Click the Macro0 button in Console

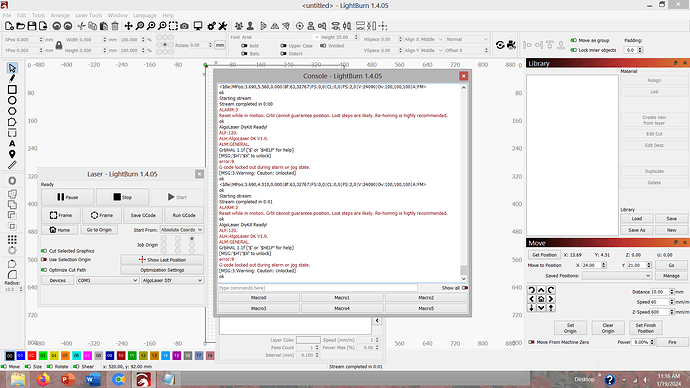(x=259, y=298)
